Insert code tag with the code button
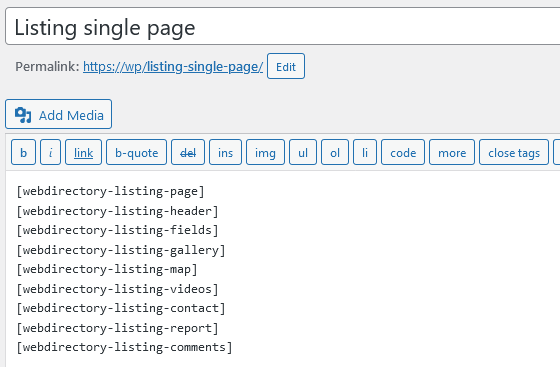This screenshot has height=367, width=560. tap(403, 152)
